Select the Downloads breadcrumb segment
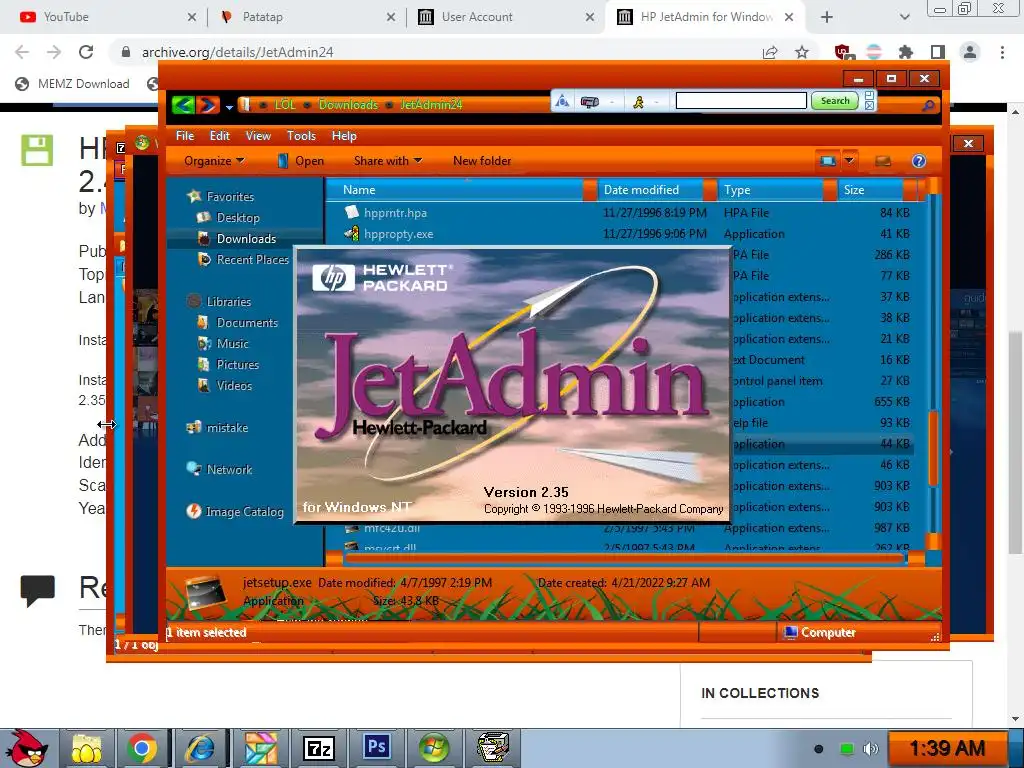This screenshot has width=1024, height=768. [x=348, y=104]
